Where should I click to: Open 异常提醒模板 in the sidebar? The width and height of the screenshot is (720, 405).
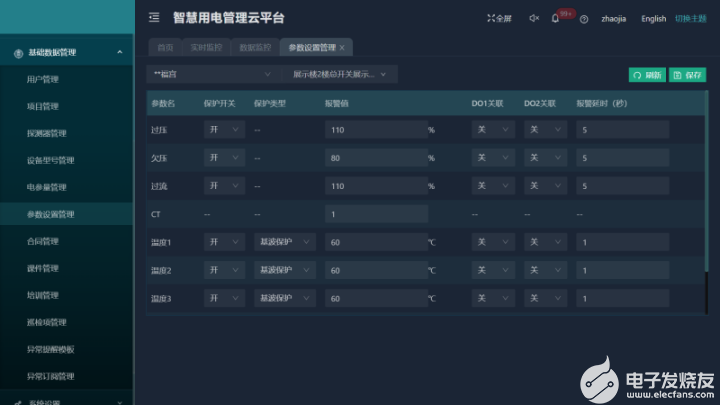(51, 349)
